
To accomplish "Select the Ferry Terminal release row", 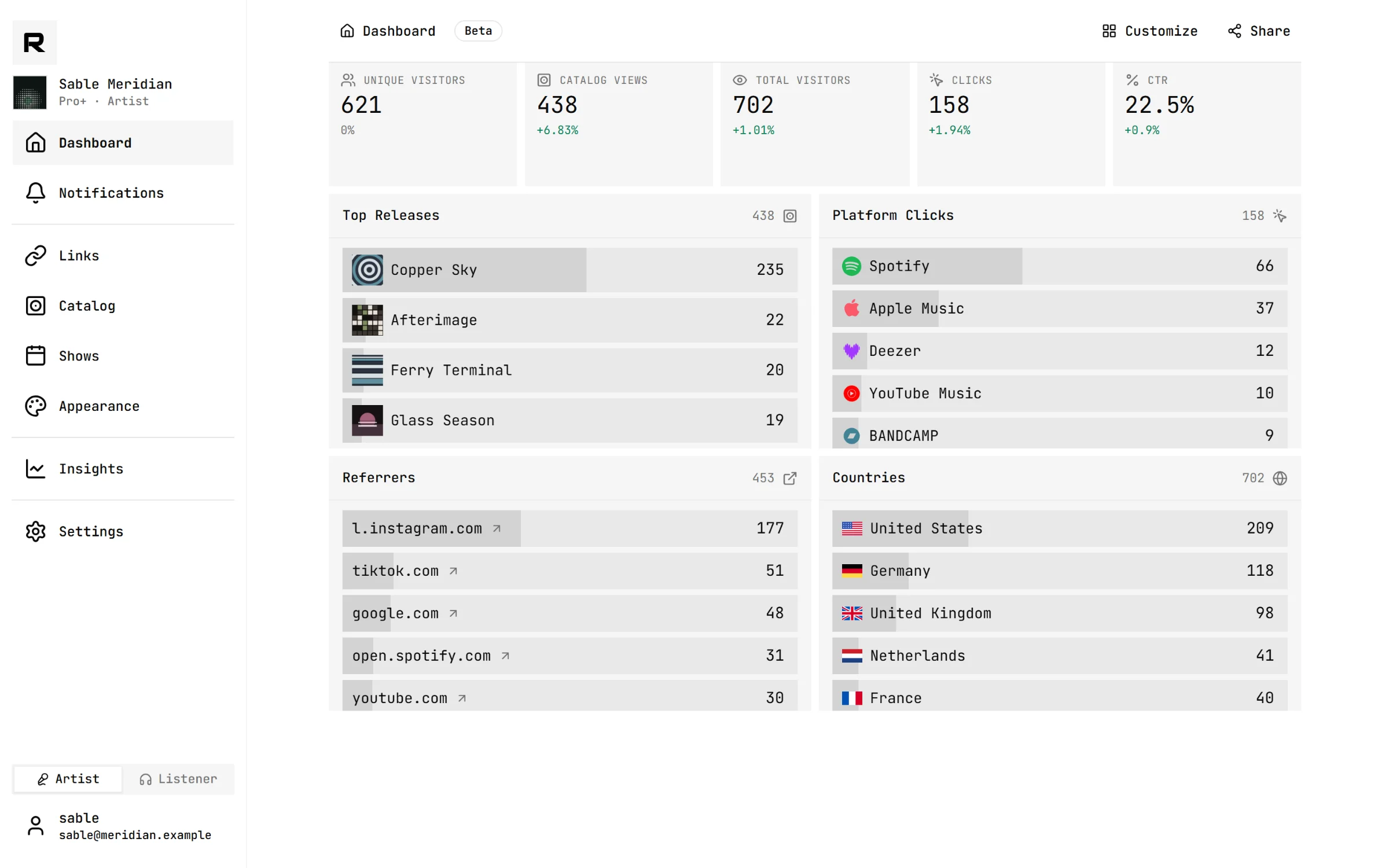I will coord(569,370).
